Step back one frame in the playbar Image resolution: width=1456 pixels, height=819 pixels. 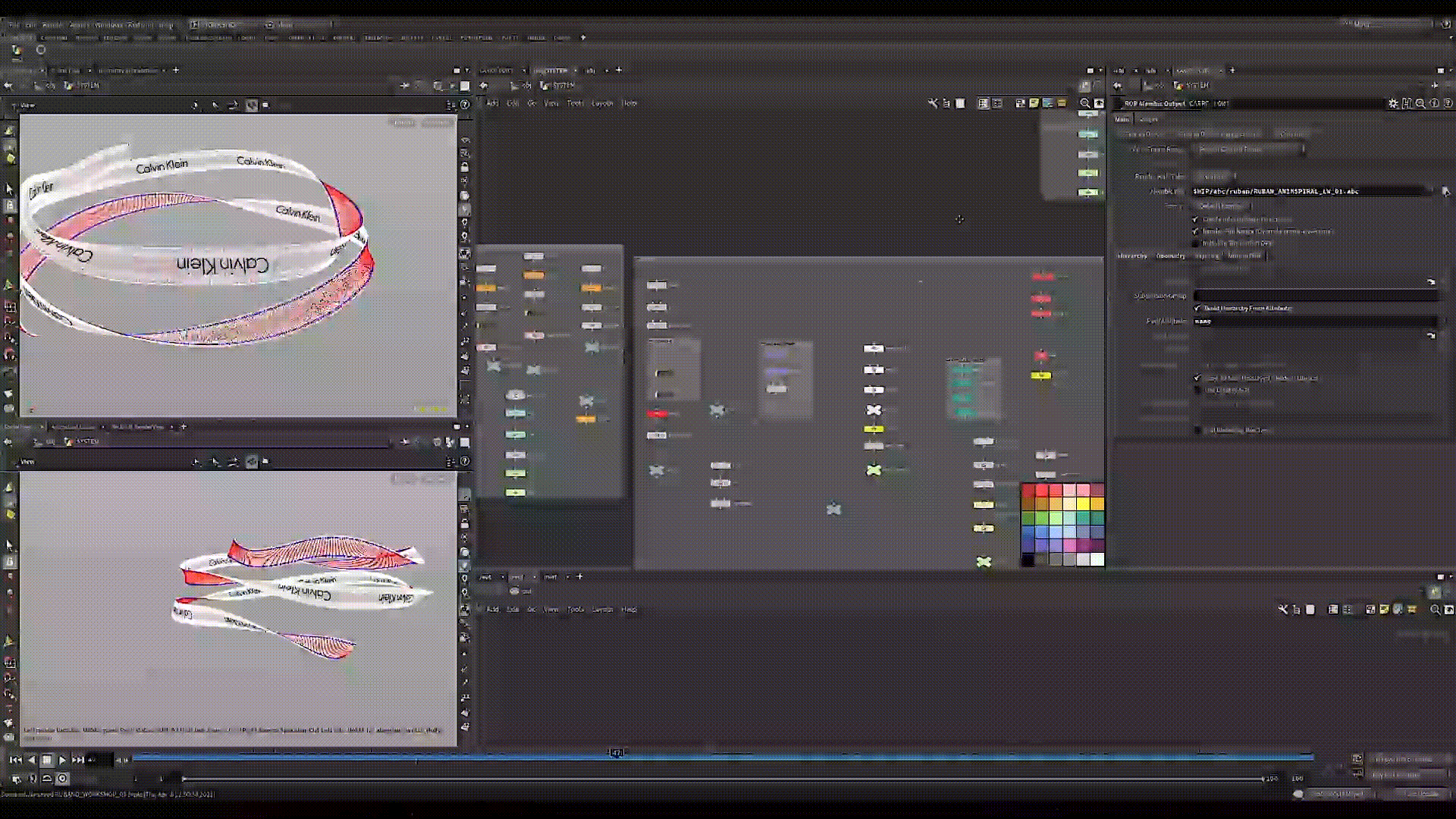(31, 759)
